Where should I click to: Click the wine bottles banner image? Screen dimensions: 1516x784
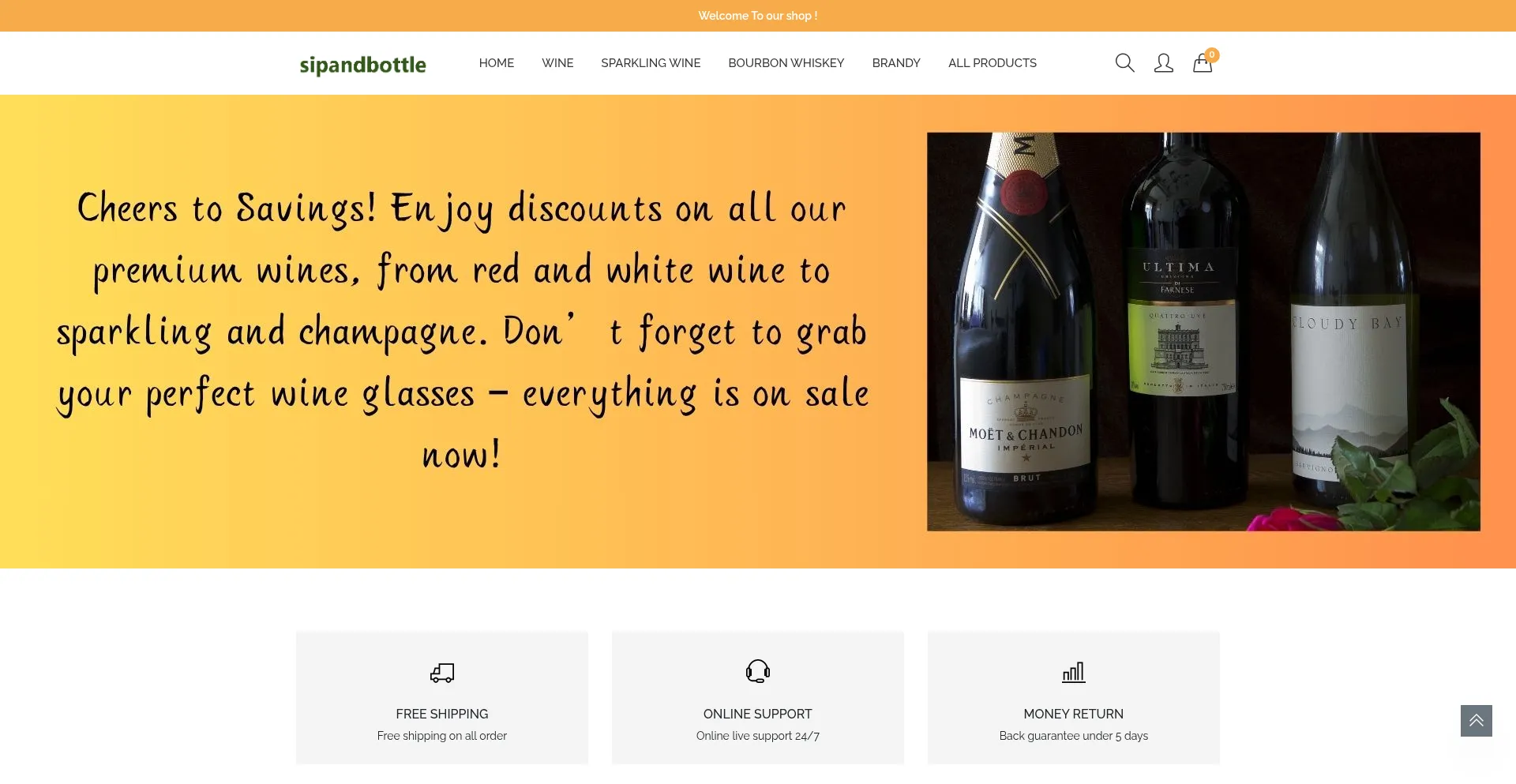[1203, 332]
